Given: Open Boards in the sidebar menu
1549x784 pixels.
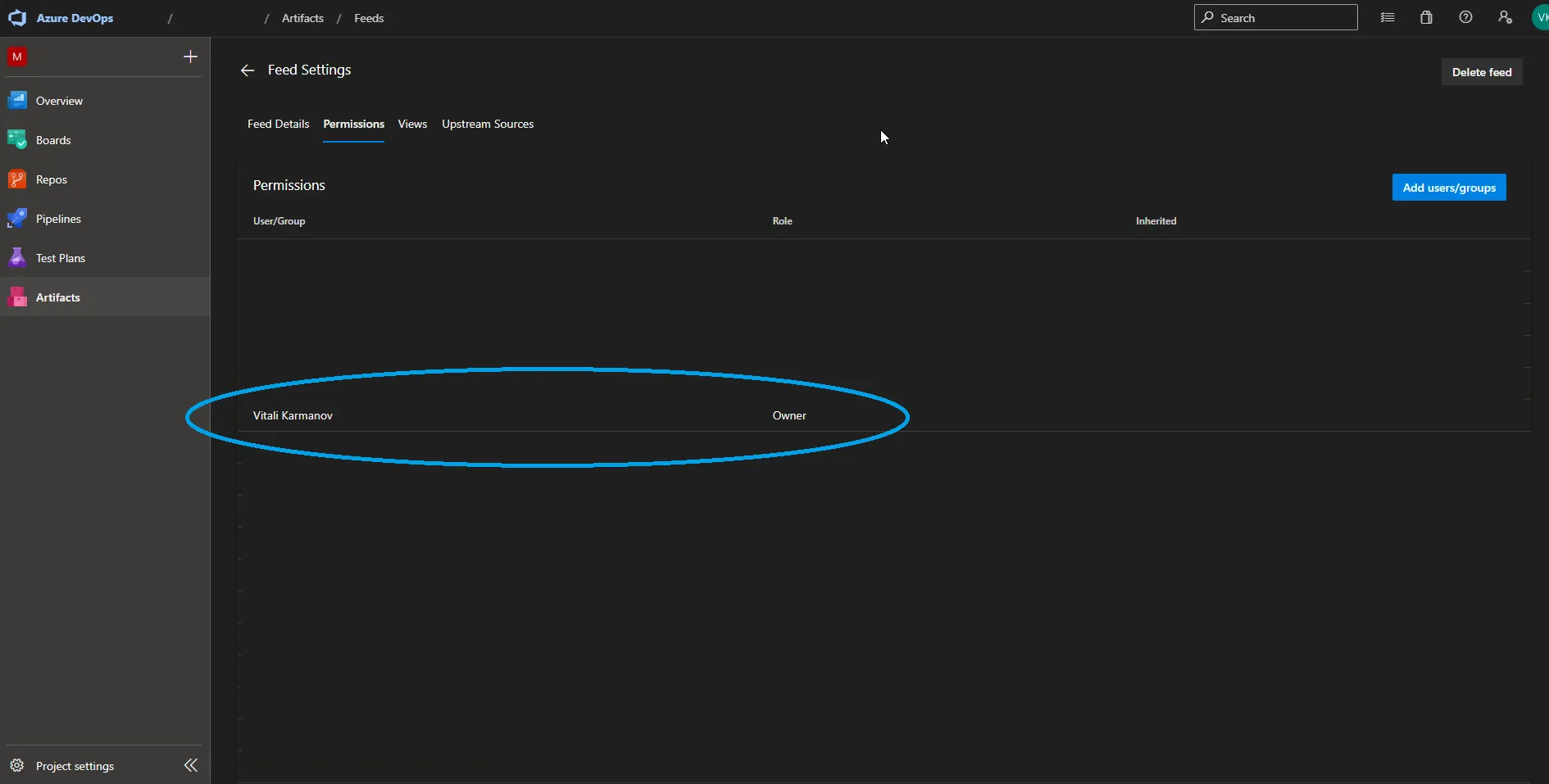Looking at the screenshot, I should click(x=105, y=140).
